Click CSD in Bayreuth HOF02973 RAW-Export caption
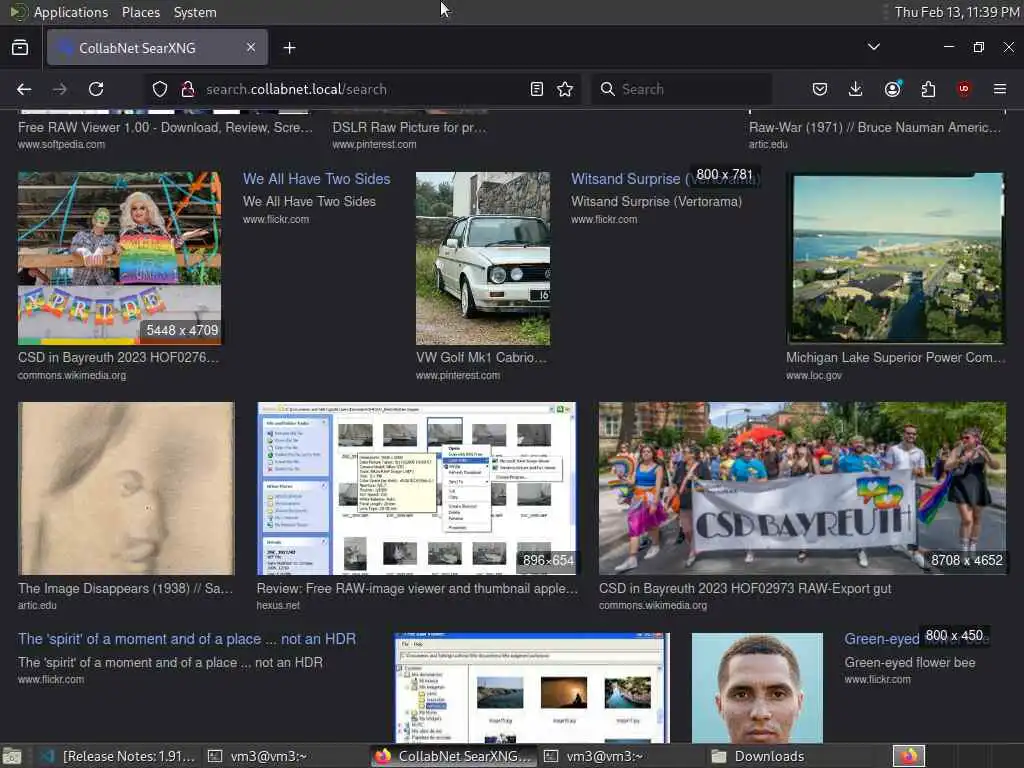 [x=745, y=588]
